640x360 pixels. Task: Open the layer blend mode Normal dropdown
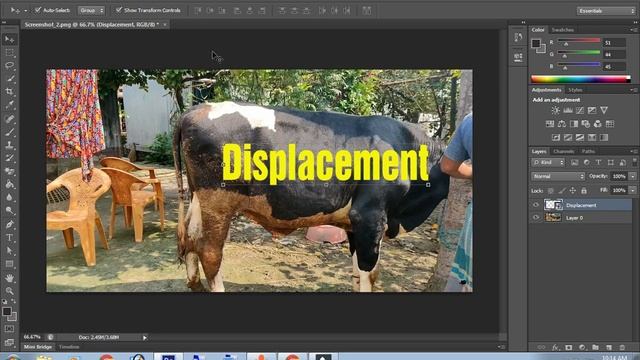(558, 176)
